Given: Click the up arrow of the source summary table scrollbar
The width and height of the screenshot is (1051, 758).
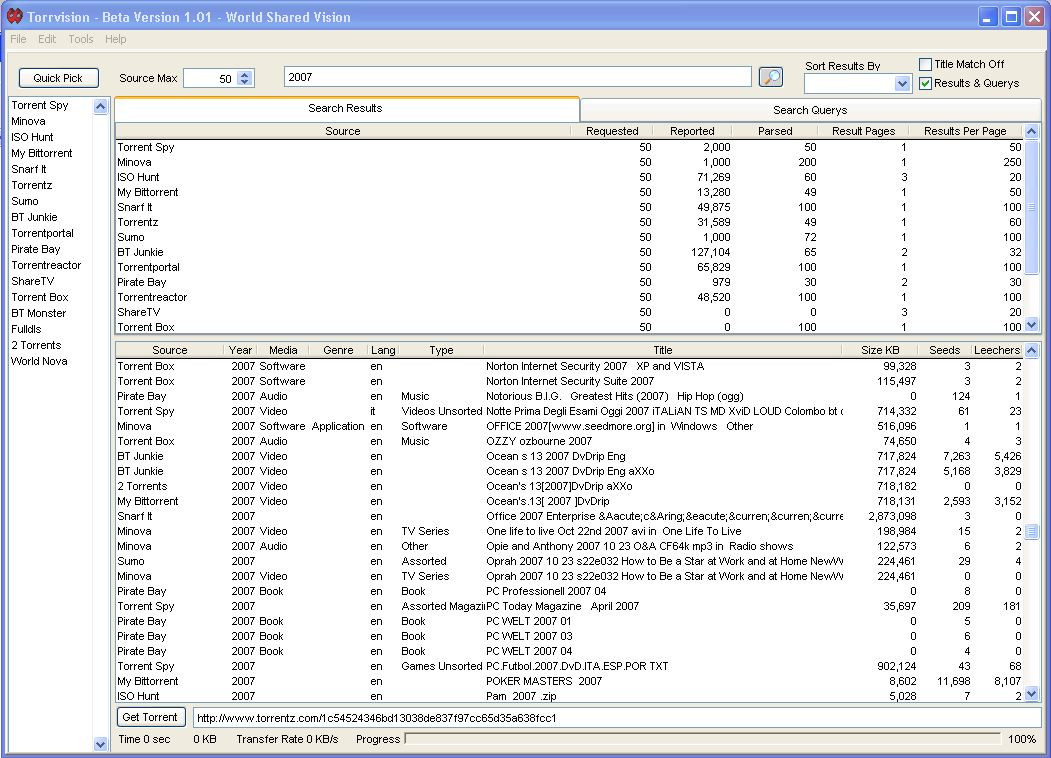Looking at the screenshot, I should click(x=1032, y=131).
